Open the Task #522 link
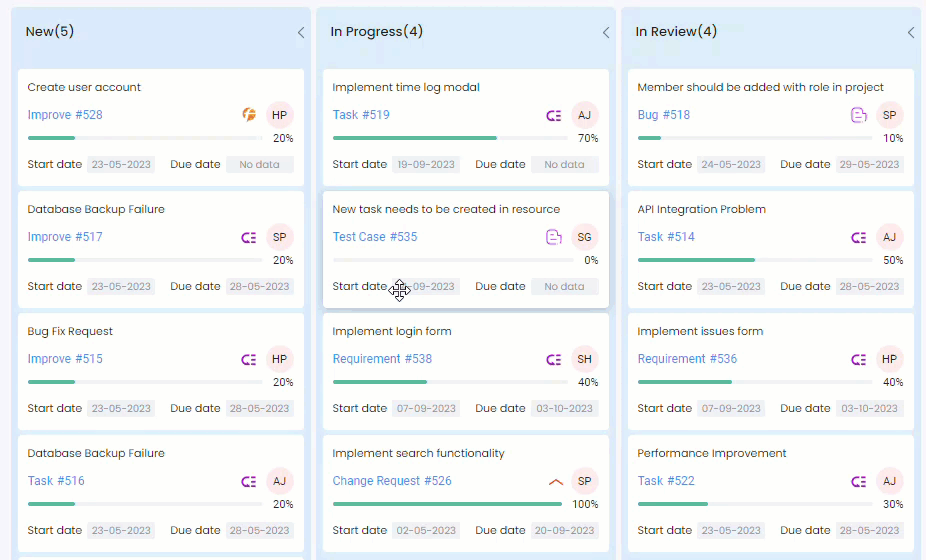This screenshot has width=926, height=560. click(666, 481)
